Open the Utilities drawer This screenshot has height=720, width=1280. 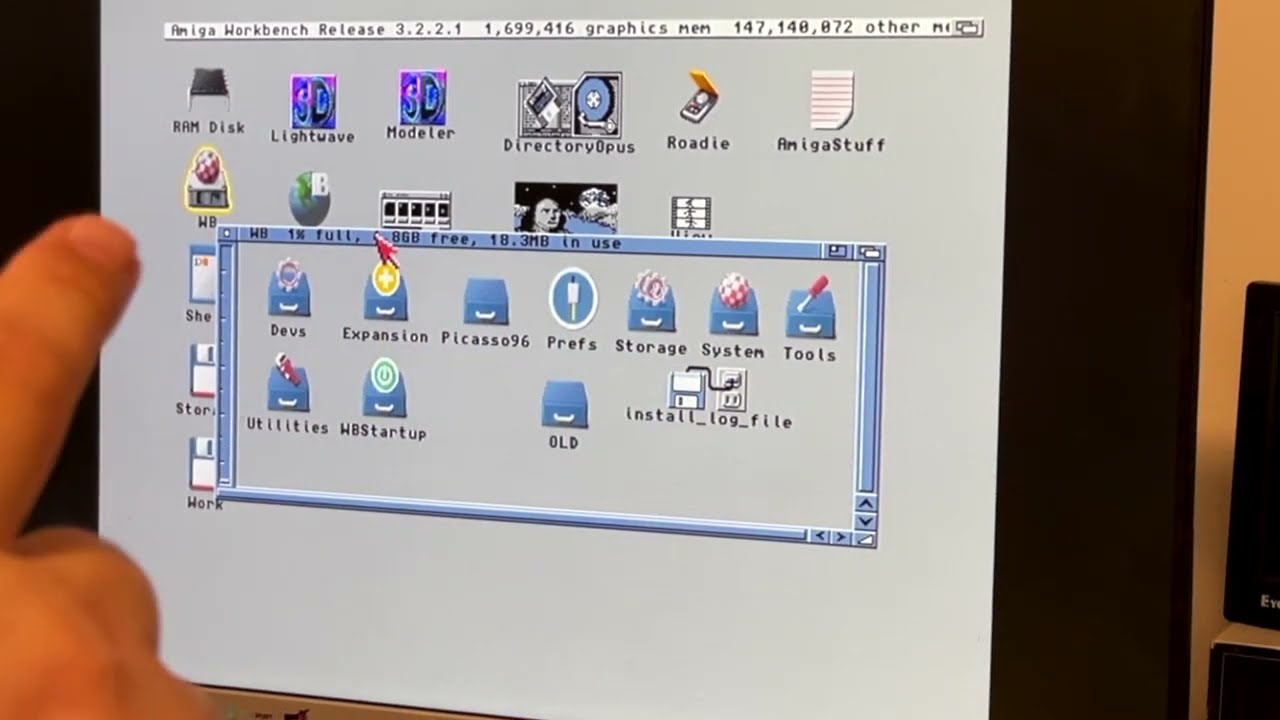pyautogui.click(x=287, y=385)
